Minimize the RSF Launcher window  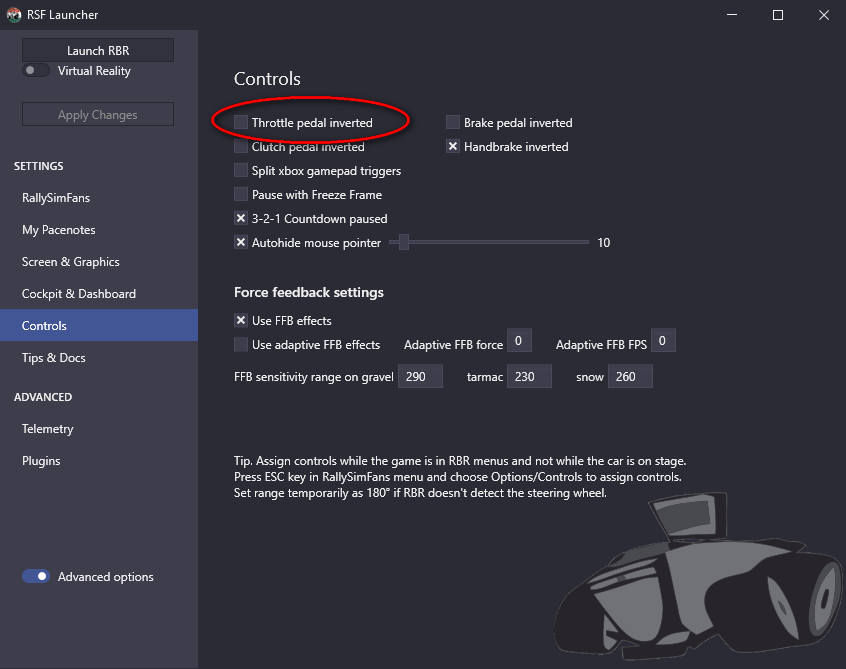[x=732, y=15]
